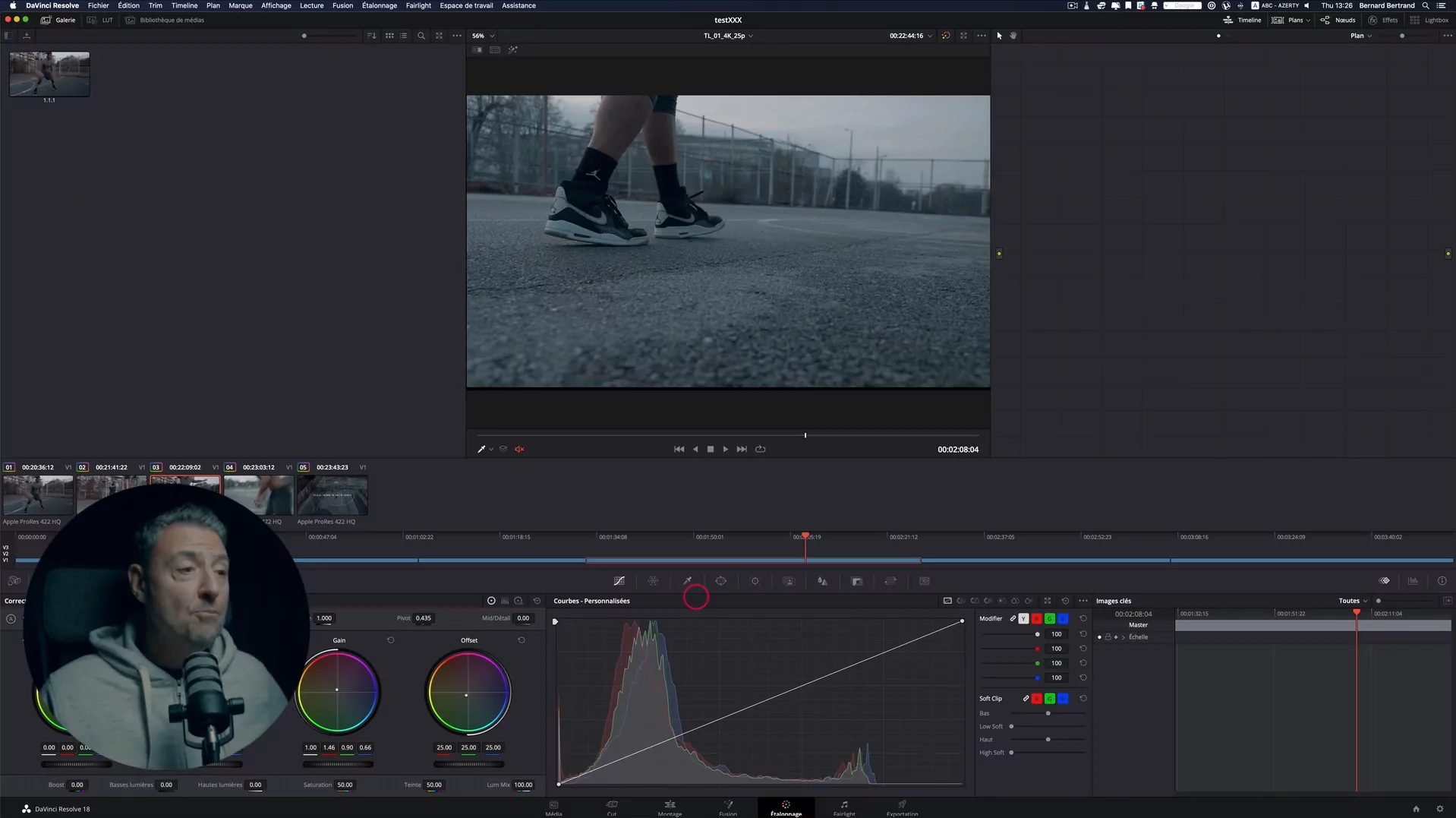Toggle blue channel in Modifier row

tap(1063, 619)
